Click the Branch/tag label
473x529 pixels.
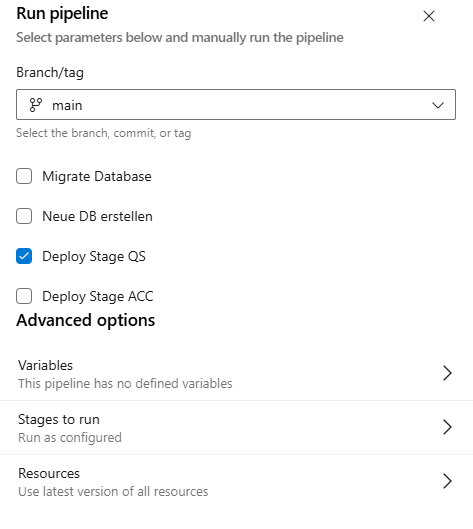(50, 73)
